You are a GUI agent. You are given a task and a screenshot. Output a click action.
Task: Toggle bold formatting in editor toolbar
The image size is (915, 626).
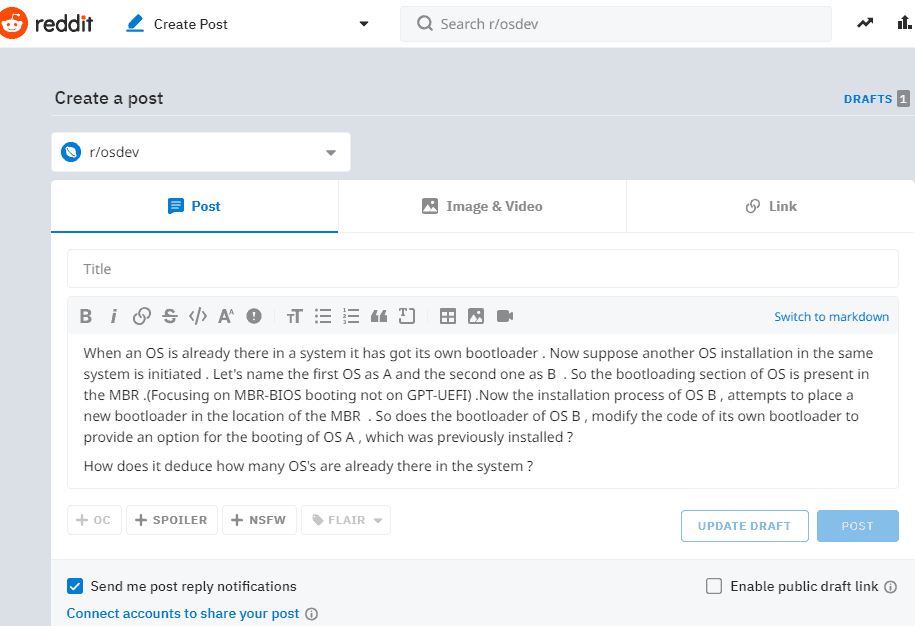[x=86, y=316]
